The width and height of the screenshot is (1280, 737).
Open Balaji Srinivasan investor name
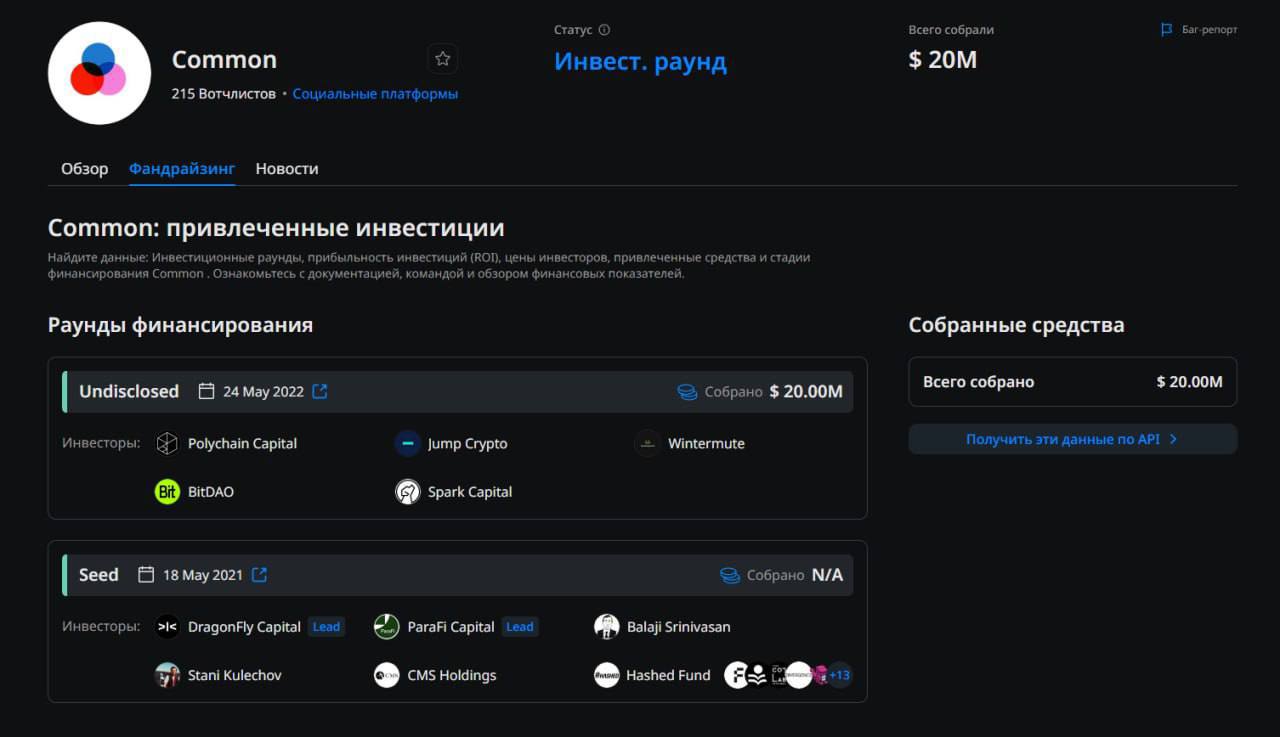(679, 627)
